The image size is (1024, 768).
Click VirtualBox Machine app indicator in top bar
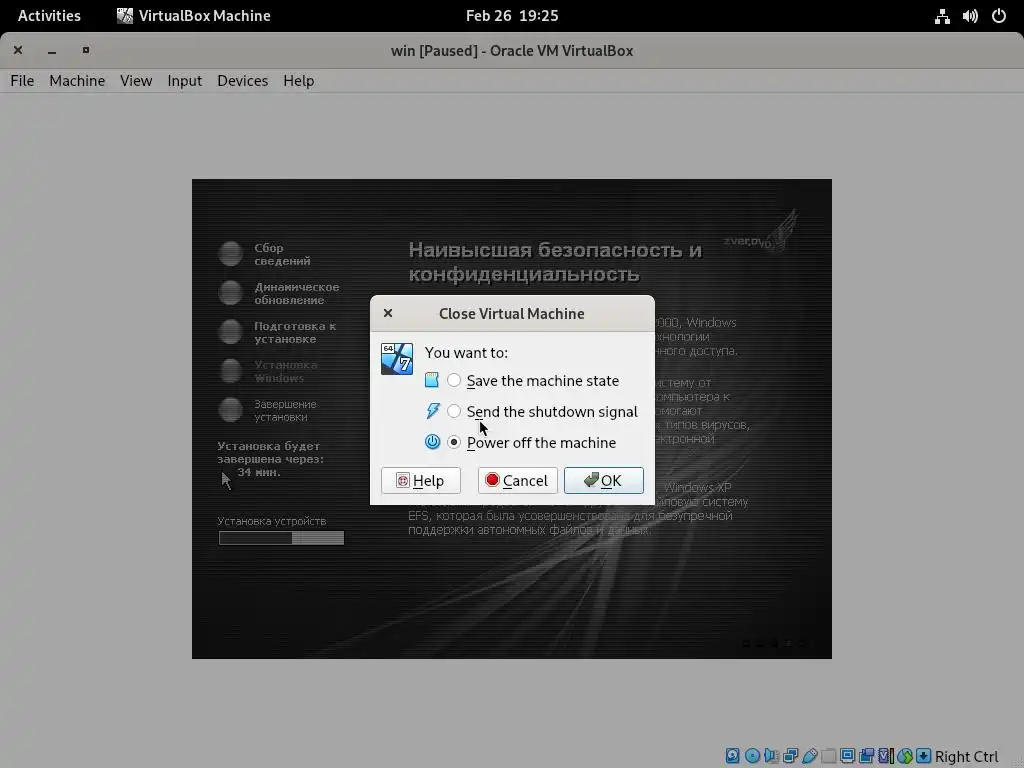coord(193,16)
